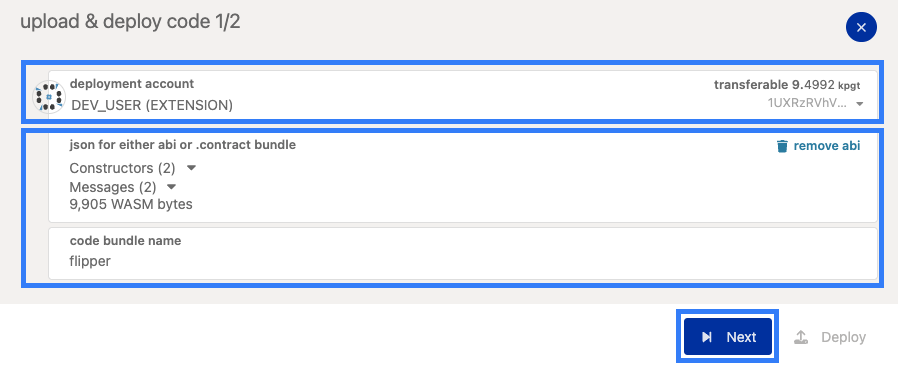Click the transferable 9.4992 balance

[786, 85]
